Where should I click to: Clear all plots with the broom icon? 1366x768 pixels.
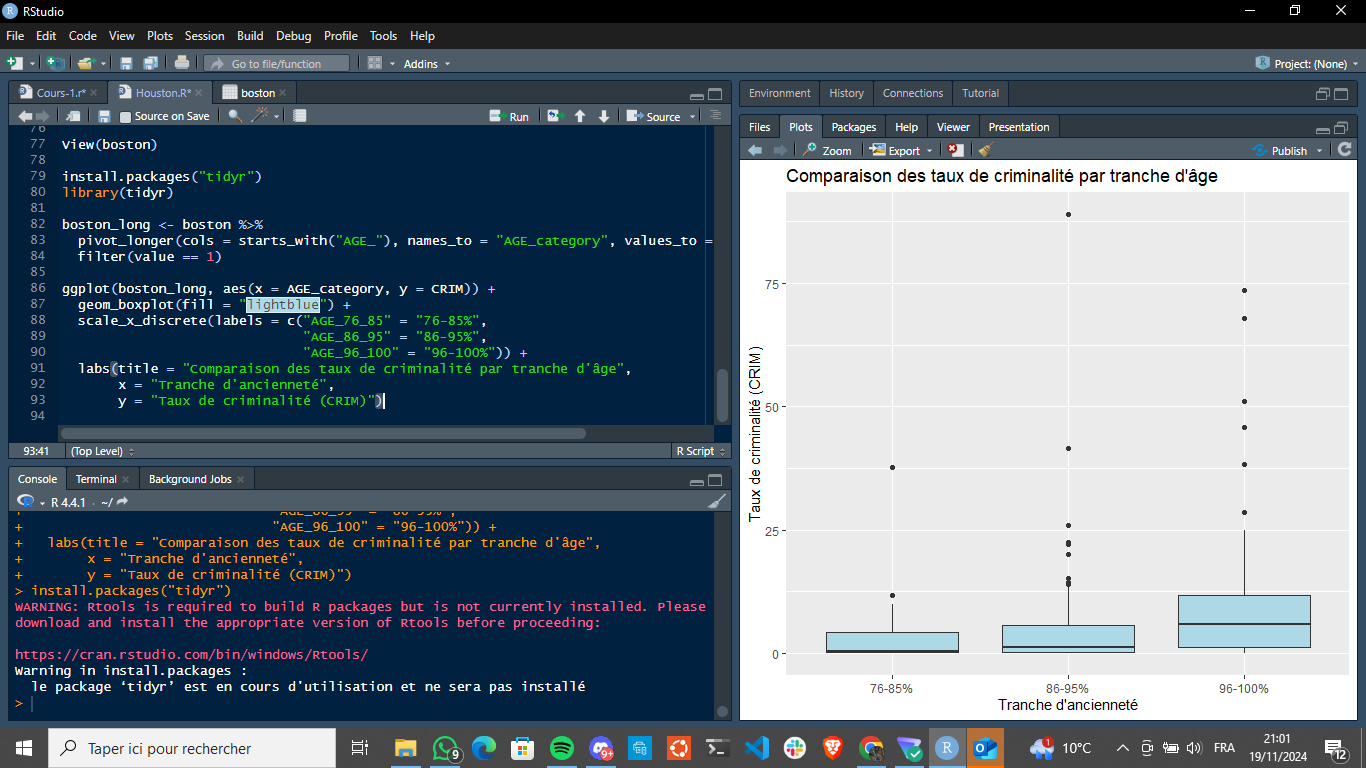985,150
